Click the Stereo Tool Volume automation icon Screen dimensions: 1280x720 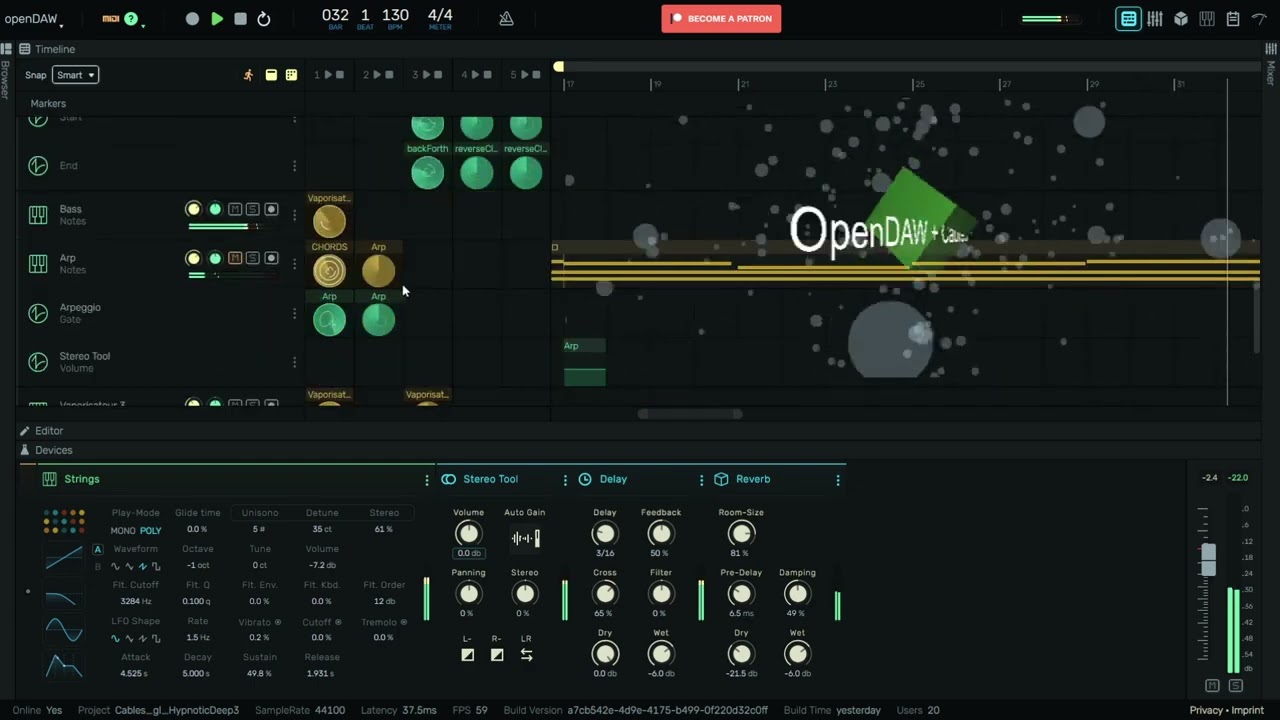coord(38,362)
